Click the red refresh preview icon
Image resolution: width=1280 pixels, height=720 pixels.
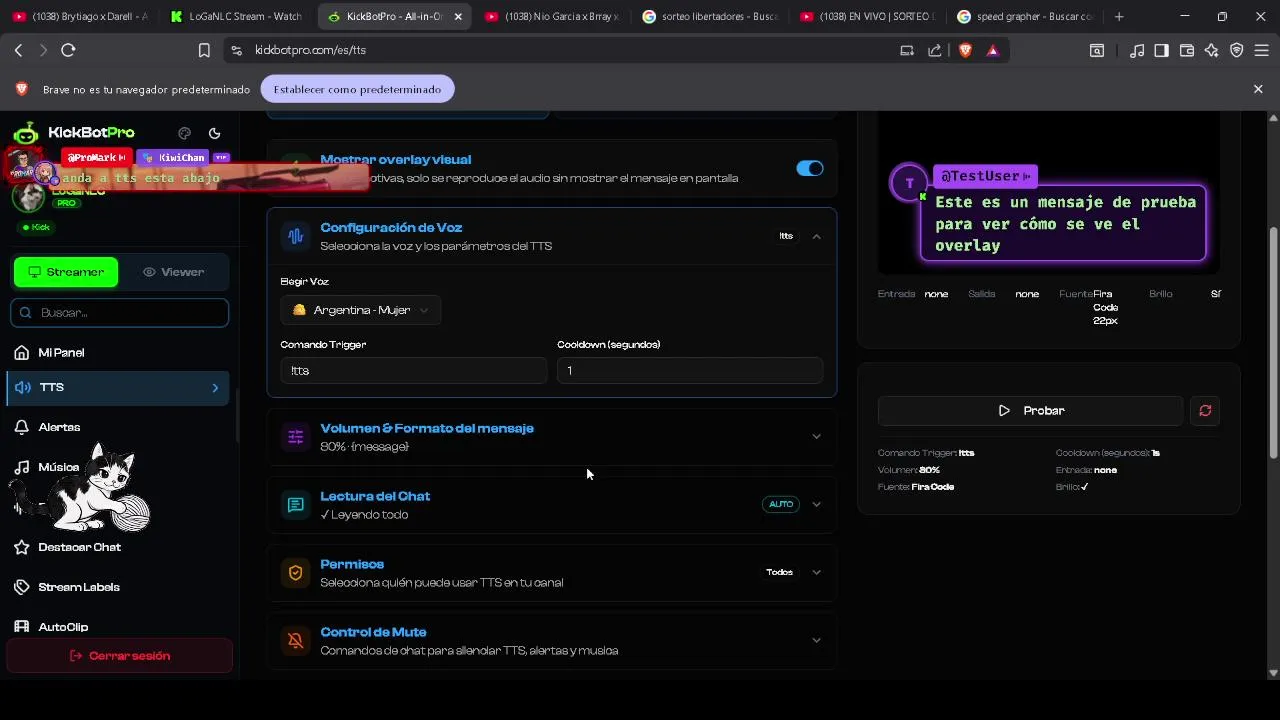tap(1205, 411)
